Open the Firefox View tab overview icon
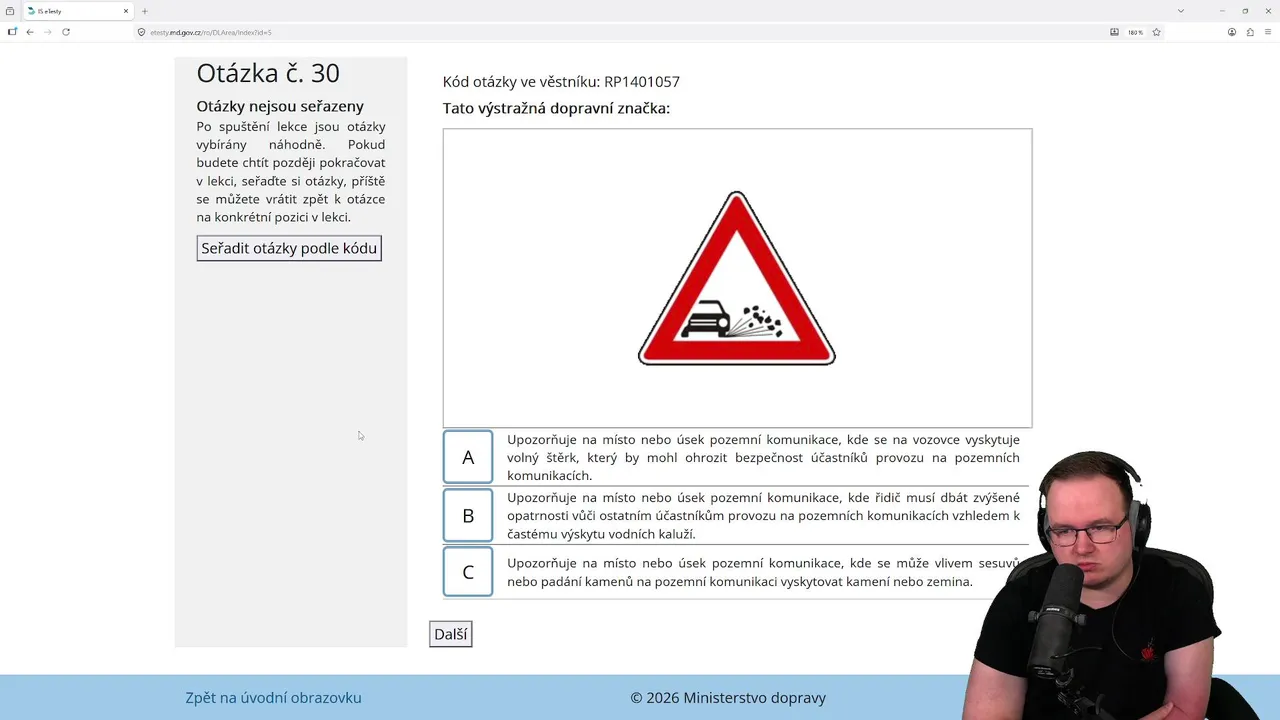 click(10, 11)
